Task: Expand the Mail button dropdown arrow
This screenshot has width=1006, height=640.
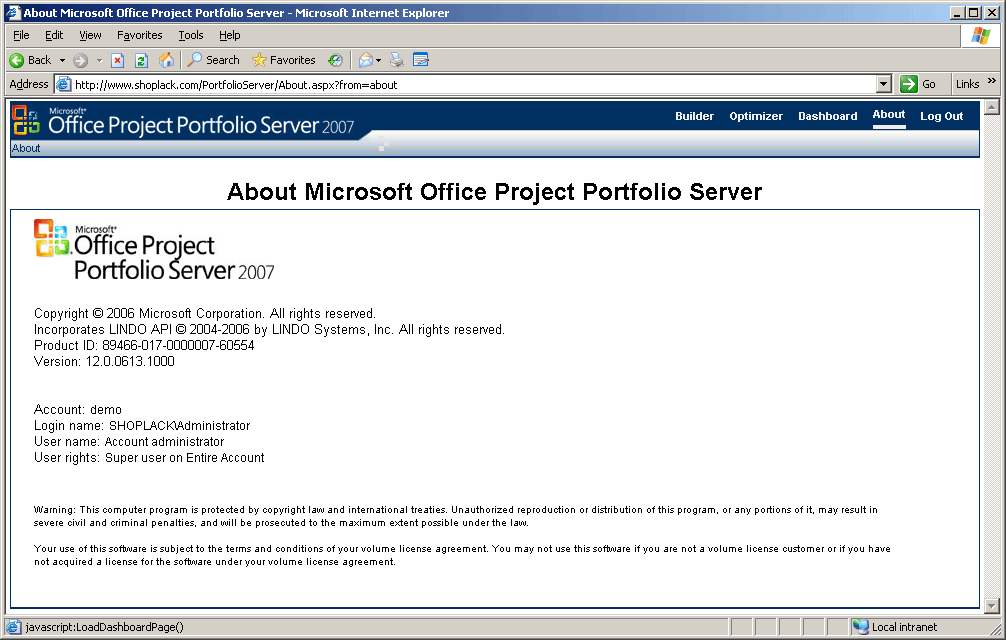Action: (379, 60)
